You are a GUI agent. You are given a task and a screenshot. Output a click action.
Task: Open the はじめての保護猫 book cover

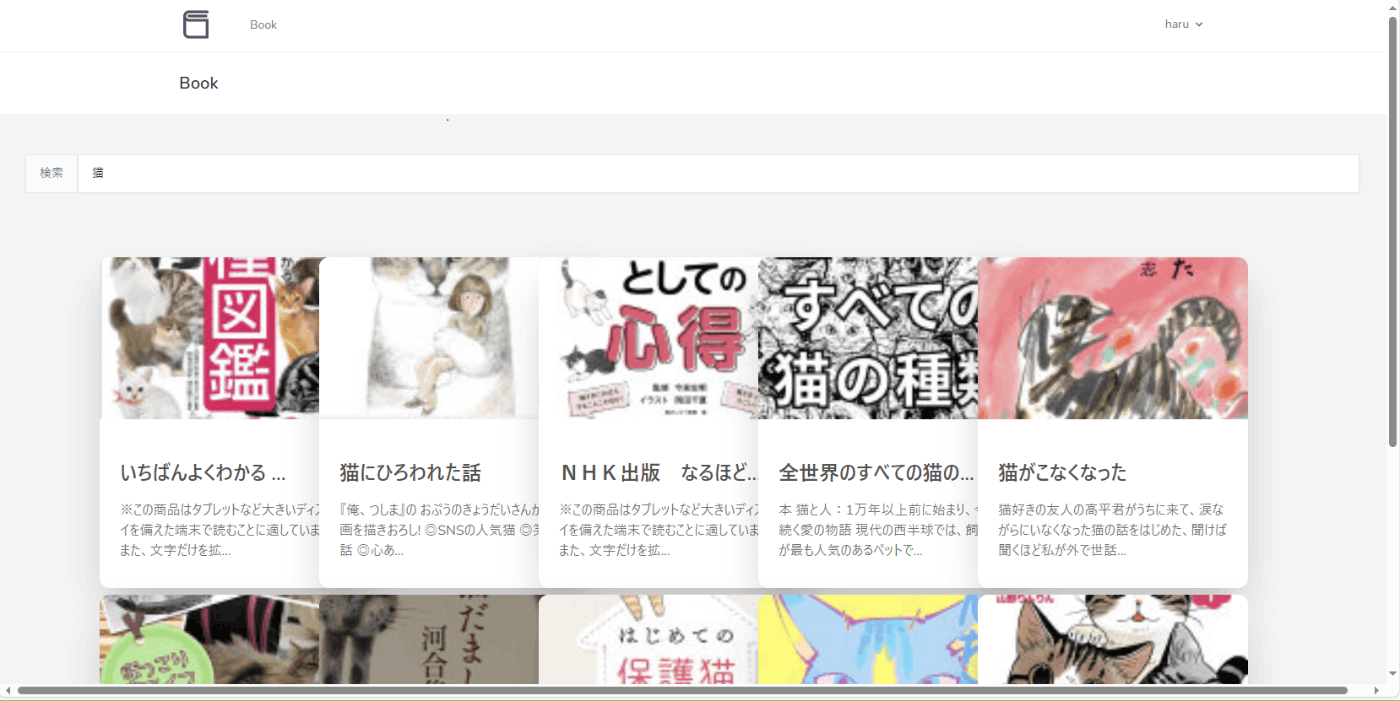(649, 640)
